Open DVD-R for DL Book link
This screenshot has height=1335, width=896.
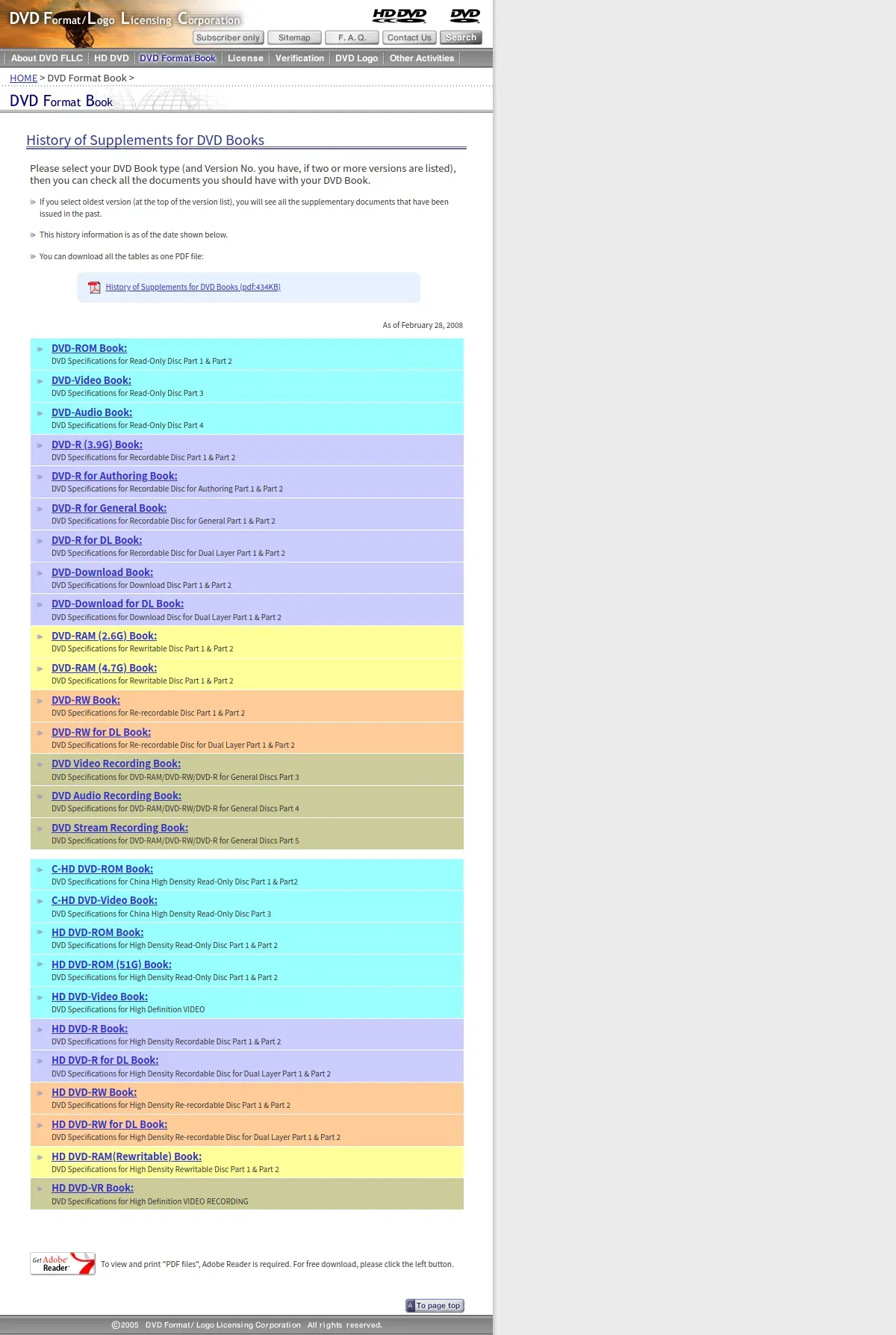tap(97, 540)
